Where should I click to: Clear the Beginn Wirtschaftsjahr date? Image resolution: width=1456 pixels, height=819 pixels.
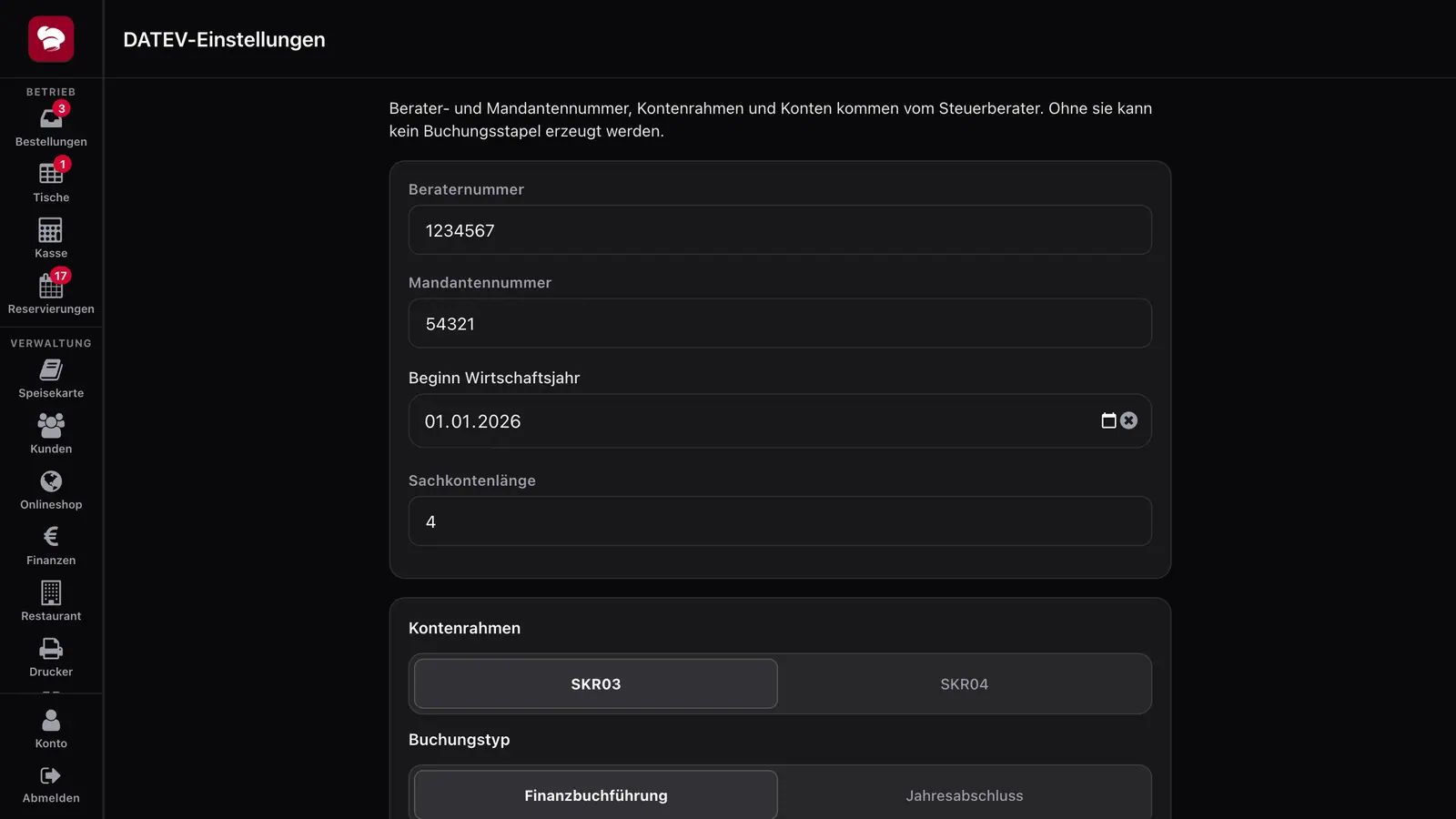click(1129, 420)
